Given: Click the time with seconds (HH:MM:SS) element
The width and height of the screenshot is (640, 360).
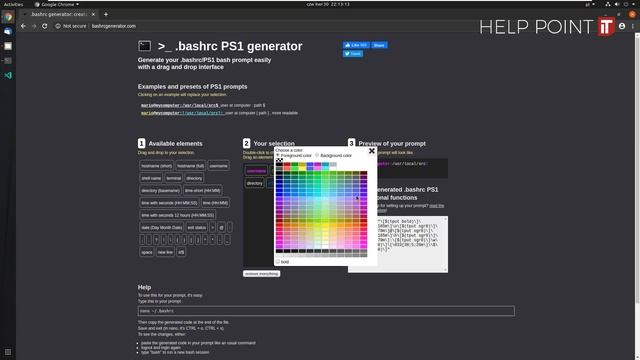Looking at the screenshot, I should coord(169,202).
